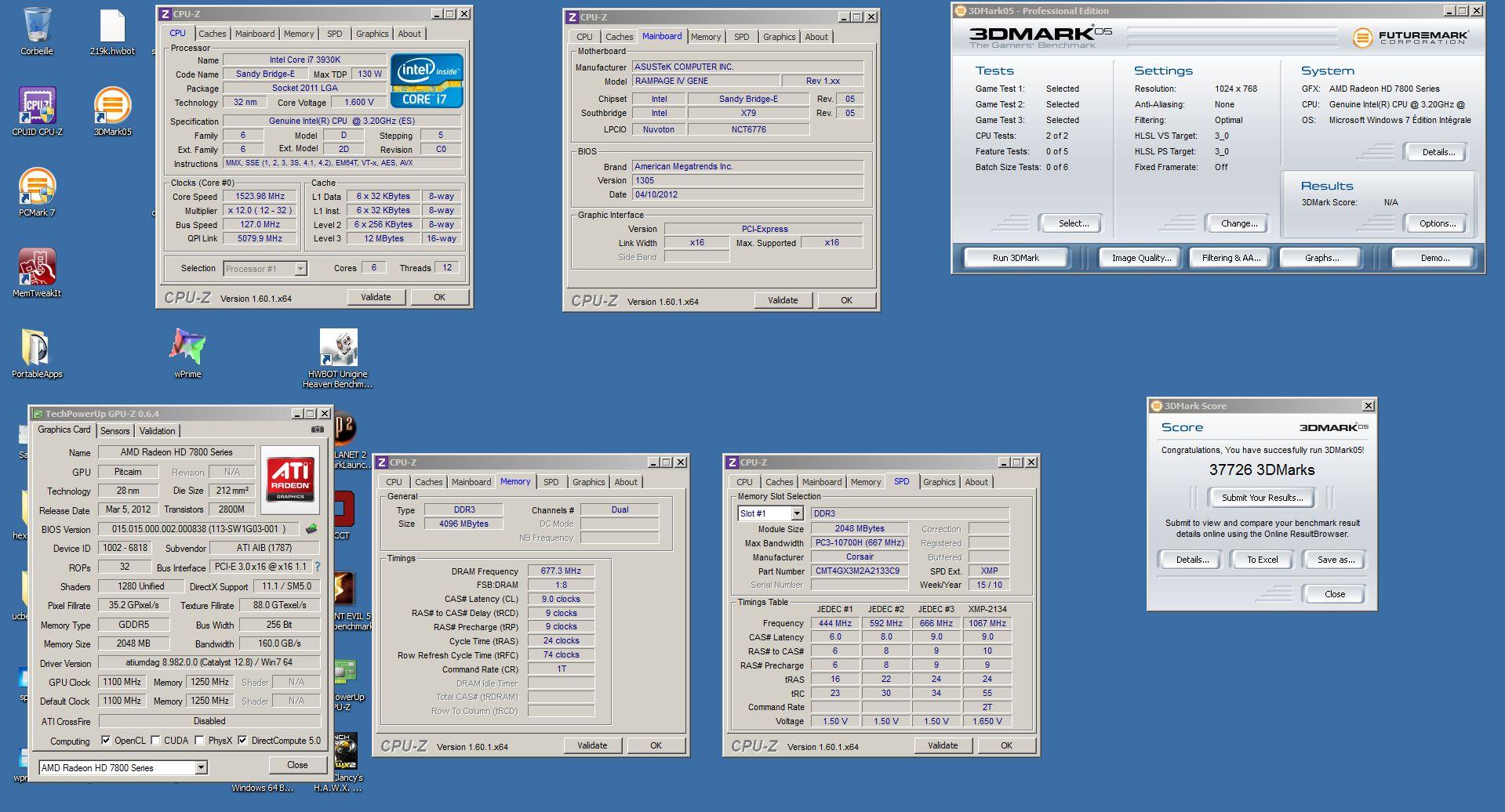Click Save as button in score window

coord(1336,560)
